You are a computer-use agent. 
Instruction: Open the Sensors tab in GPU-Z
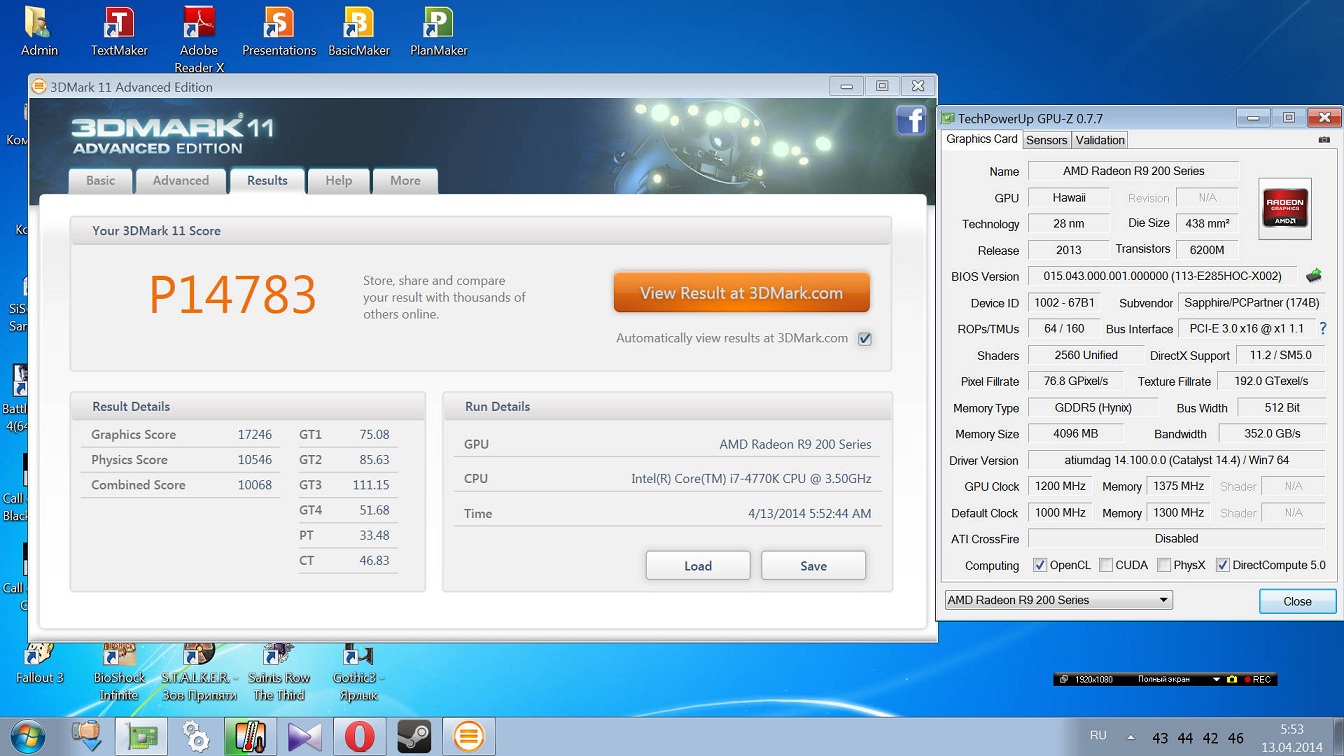[x=1046, y=141]
